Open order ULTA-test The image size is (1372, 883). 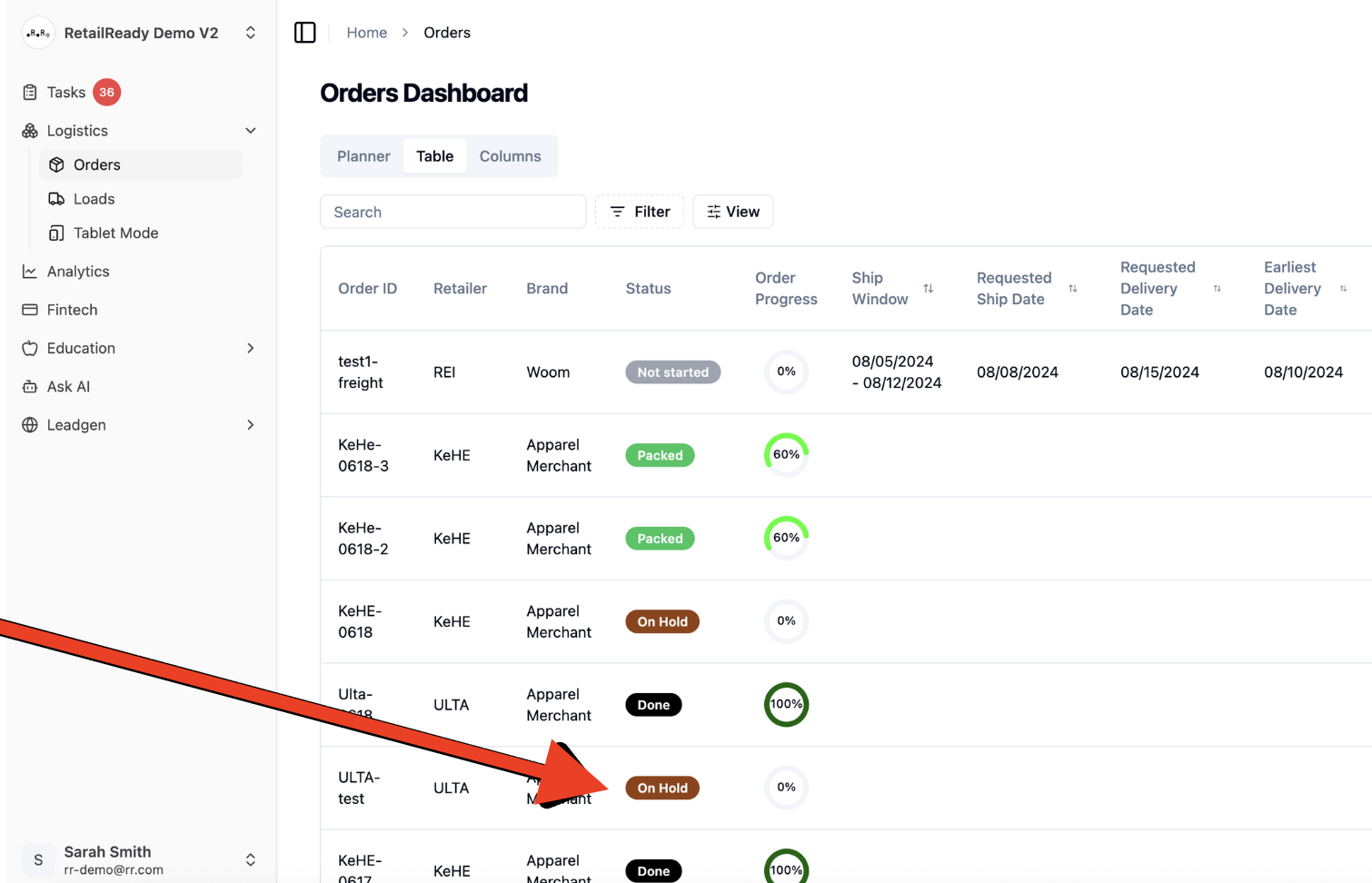tap(359, 788)
